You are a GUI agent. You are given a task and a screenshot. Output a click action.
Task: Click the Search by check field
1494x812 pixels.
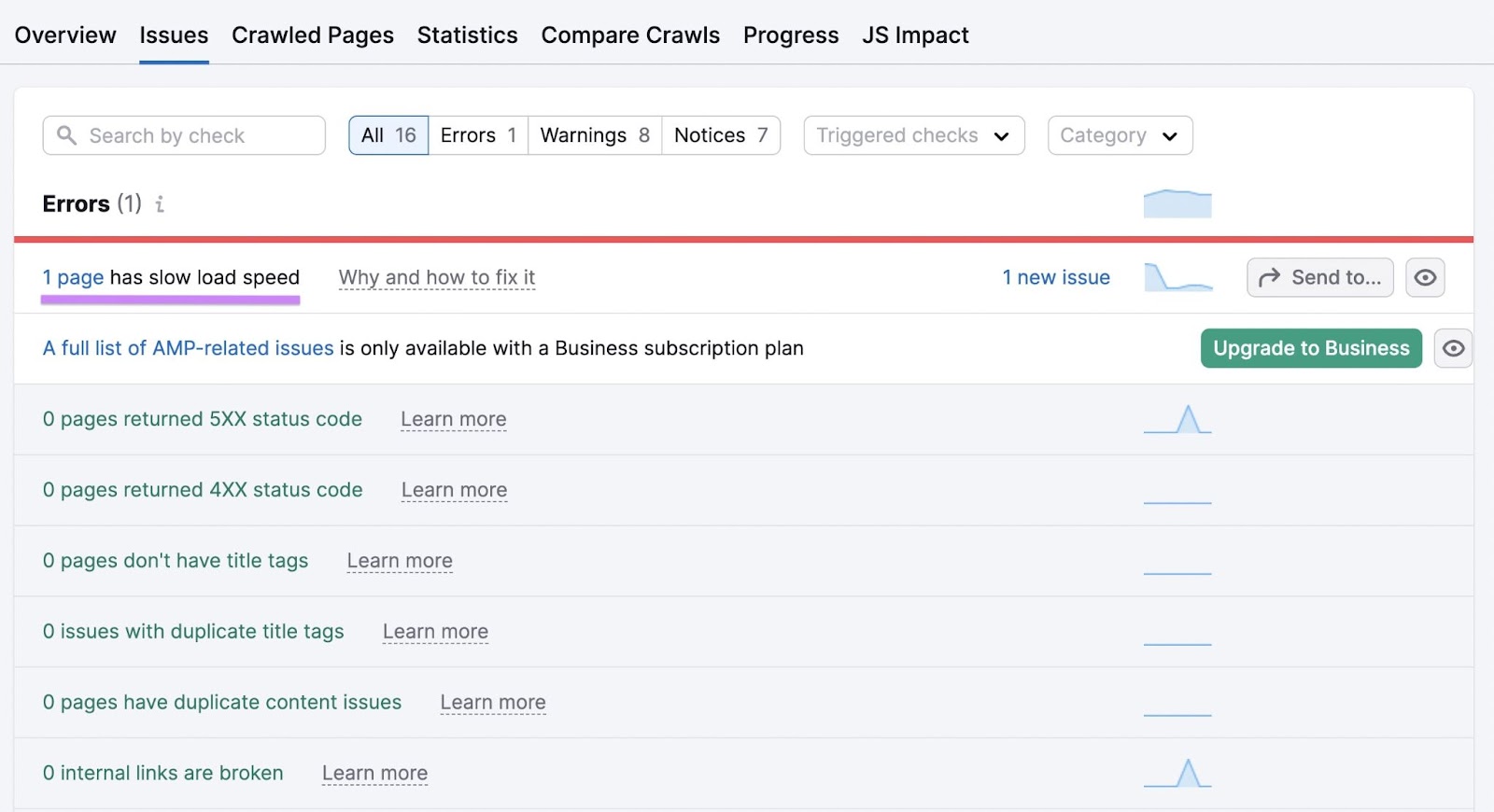click(x=184, y=135)
